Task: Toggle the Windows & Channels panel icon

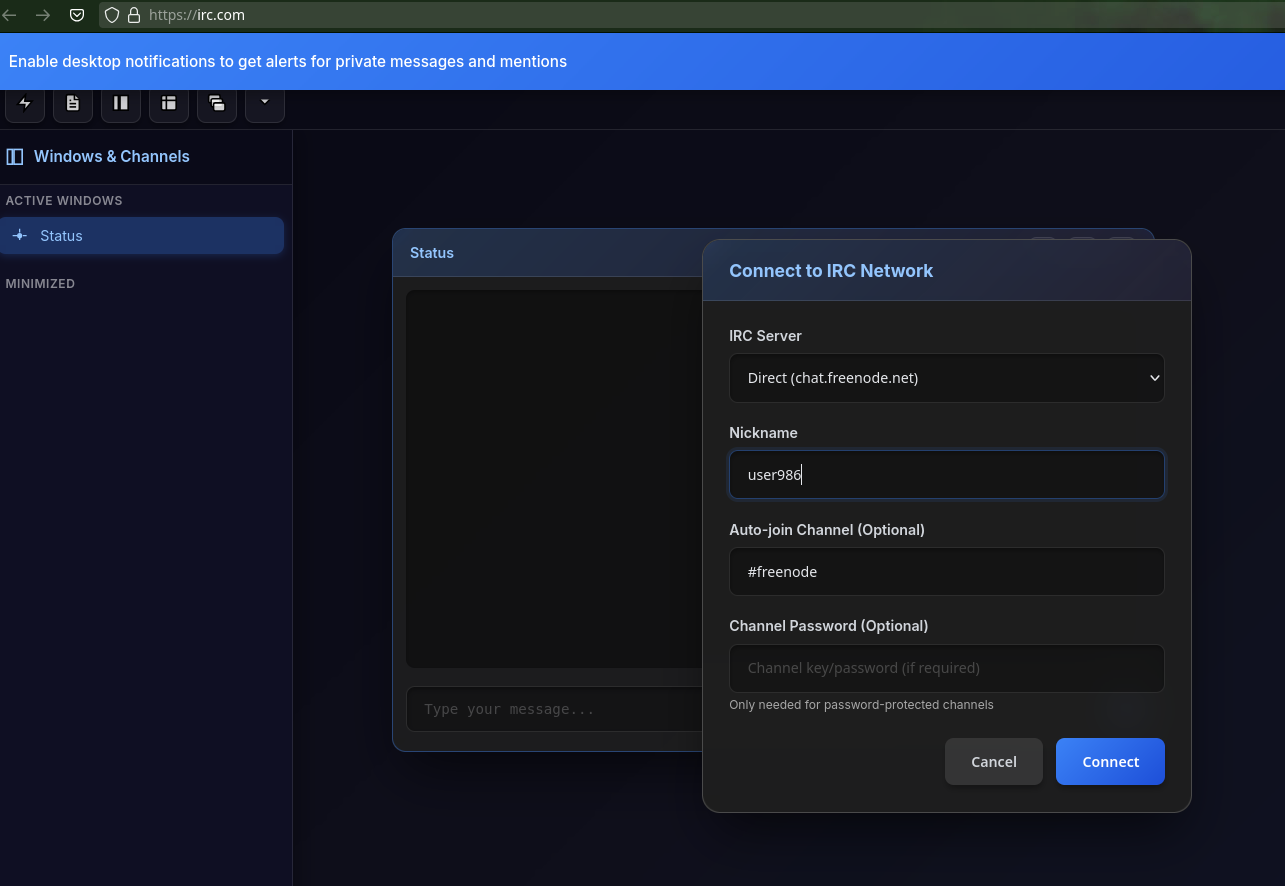Action: point(15,157)
